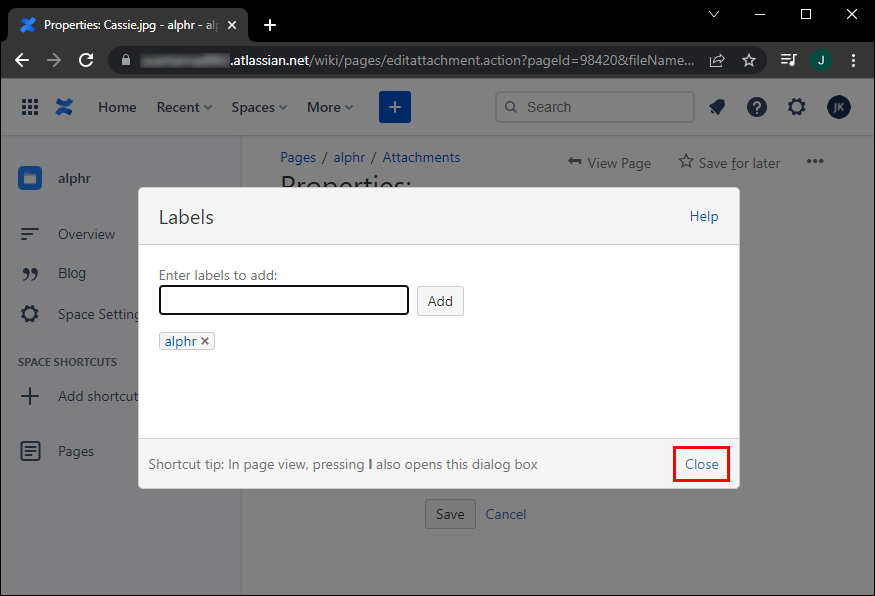Viewport: 875px width, 596px height.
Task: Open the help question mark icon
Action: pos(757,107)
